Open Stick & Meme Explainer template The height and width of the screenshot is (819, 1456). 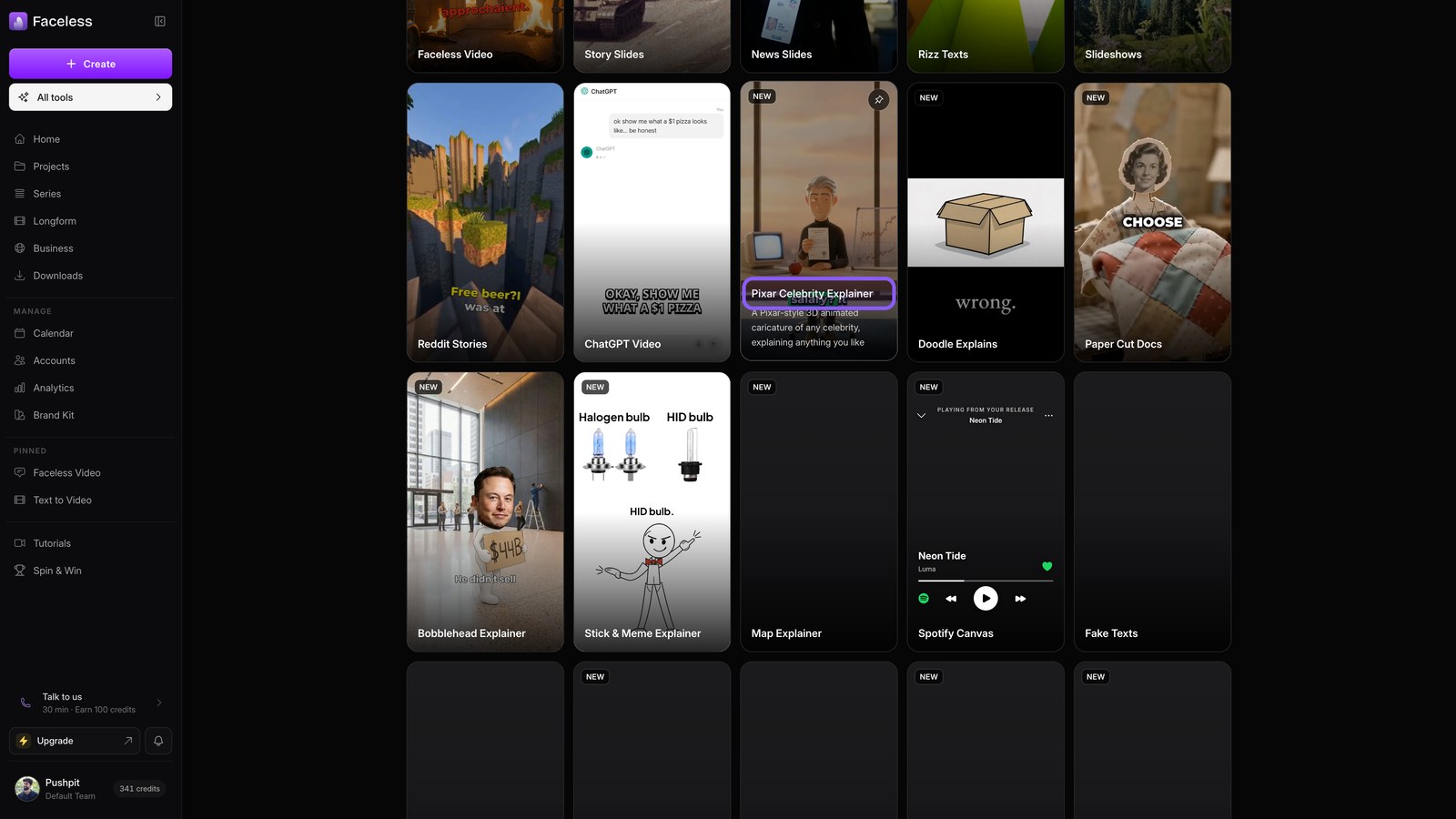tap(652, 511)
